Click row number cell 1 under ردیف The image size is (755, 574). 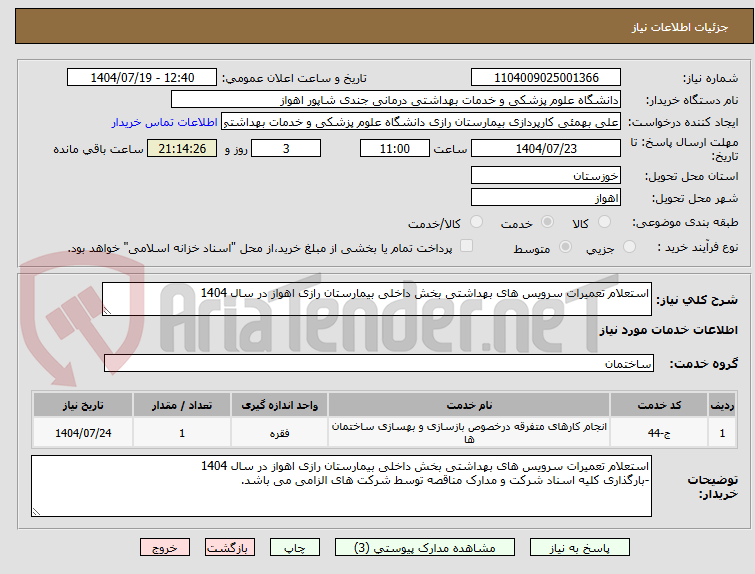(722, 433)
